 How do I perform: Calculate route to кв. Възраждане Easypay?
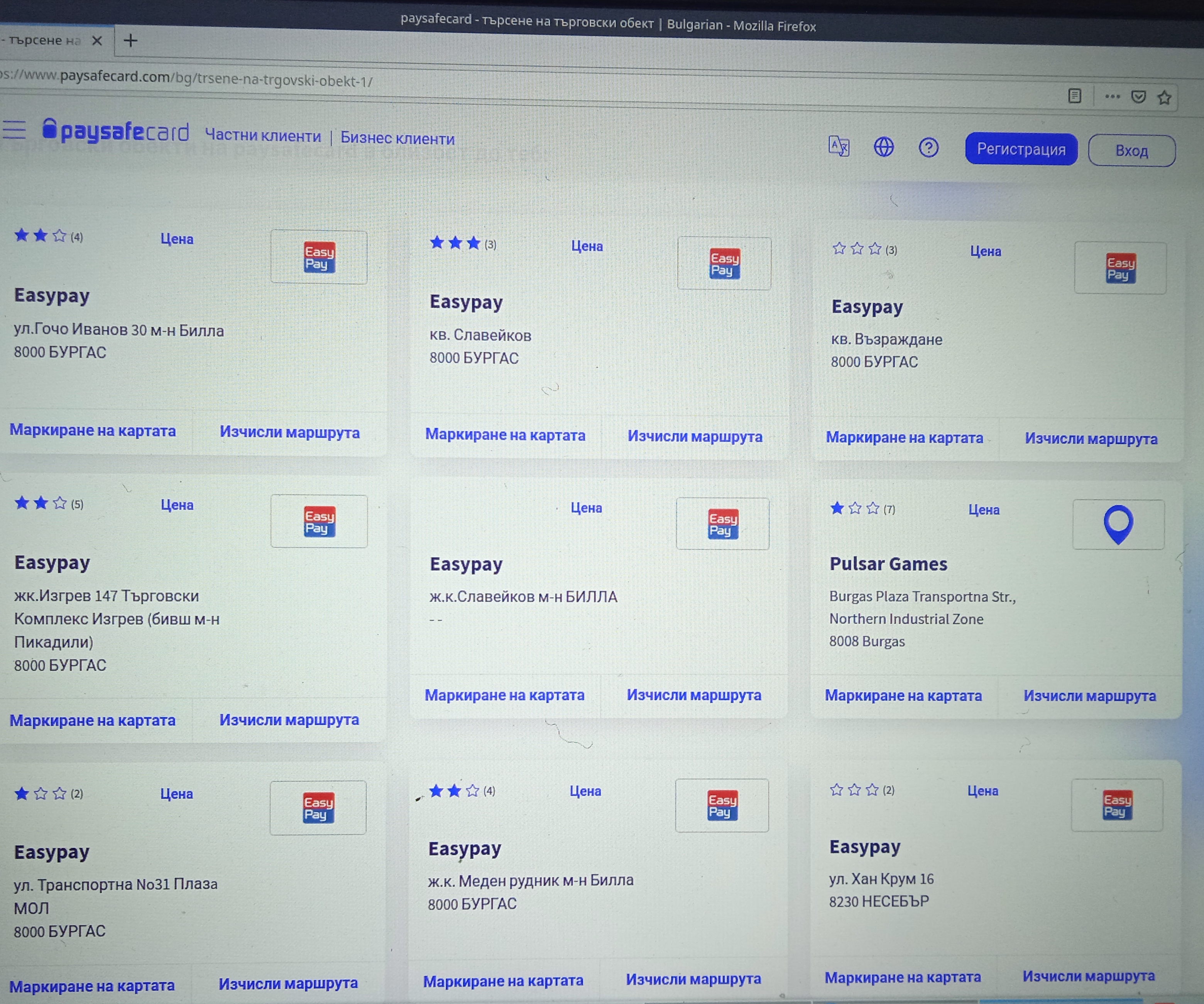pos(1091,439)
